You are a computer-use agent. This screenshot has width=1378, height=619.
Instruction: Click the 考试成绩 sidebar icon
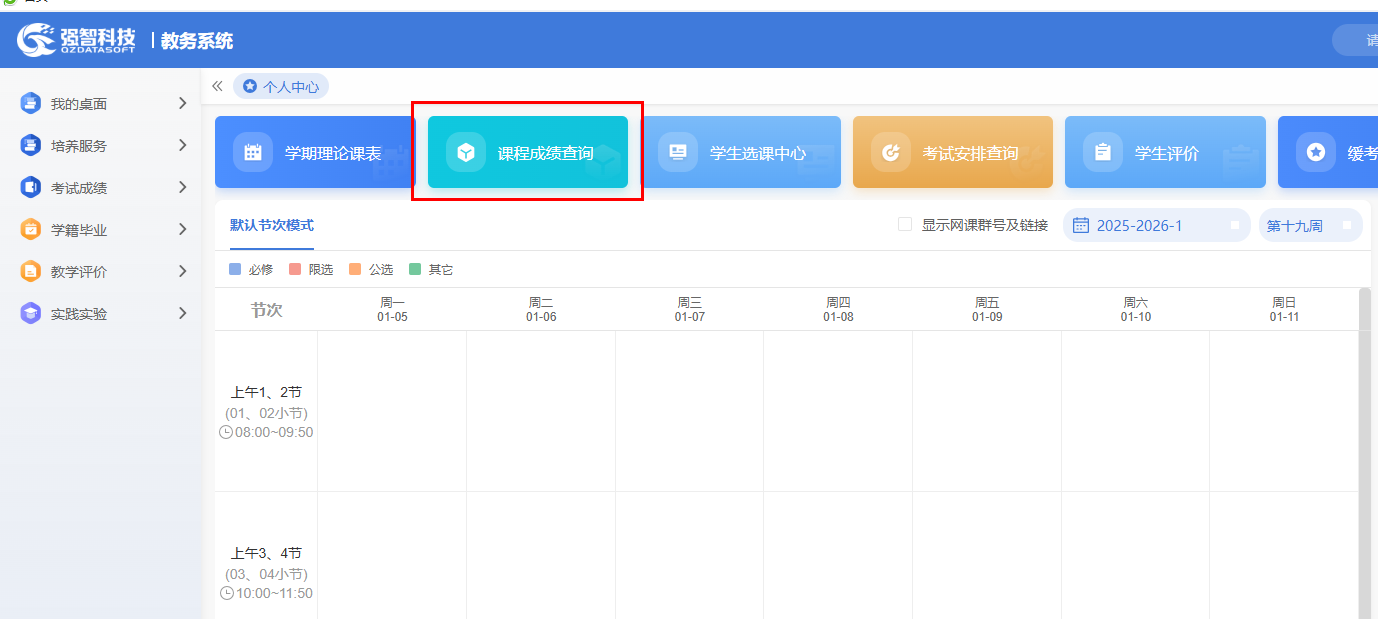pos(31,187)
